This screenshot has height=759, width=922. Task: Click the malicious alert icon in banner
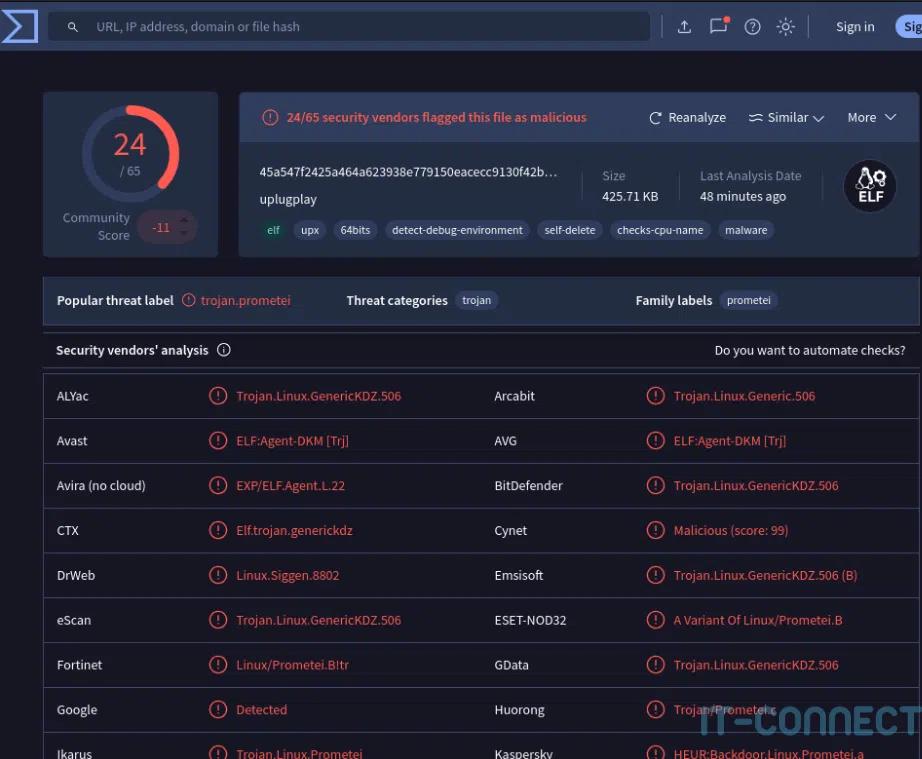[270, 118]
